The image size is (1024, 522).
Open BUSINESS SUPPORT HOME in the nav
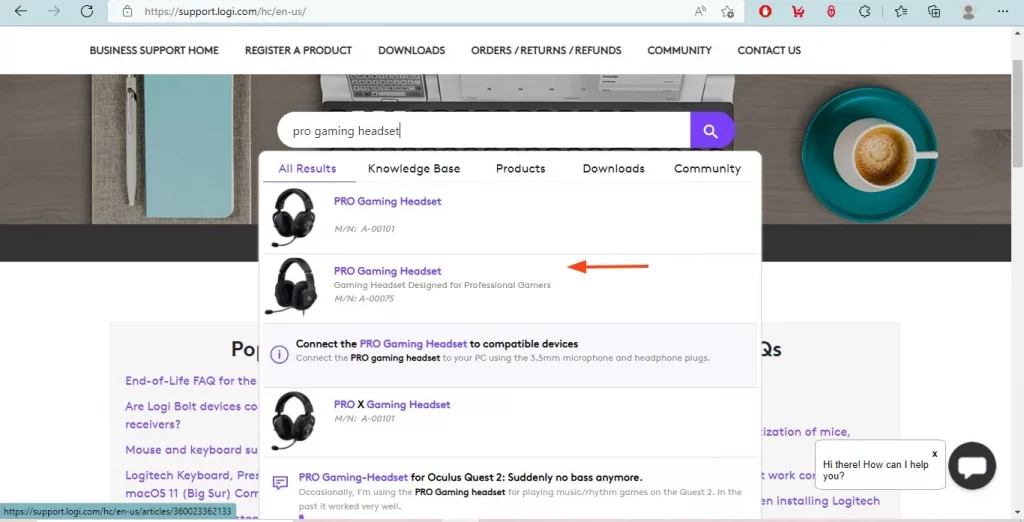pos(154,50)
